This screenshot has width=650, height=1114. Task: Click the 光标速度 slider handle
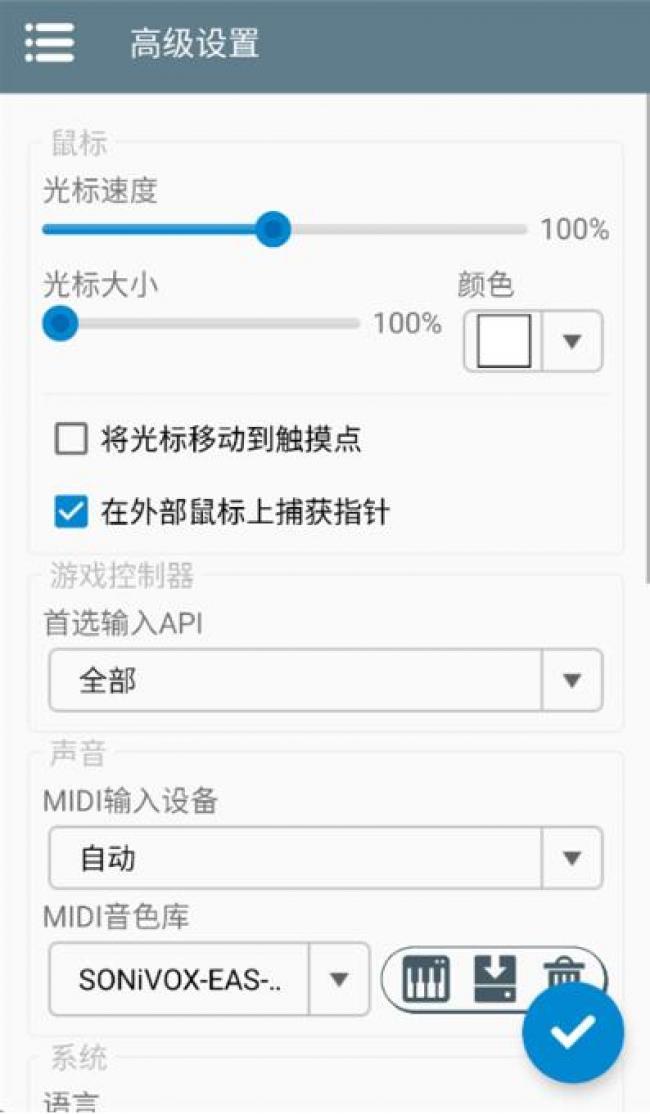[272, 229]
